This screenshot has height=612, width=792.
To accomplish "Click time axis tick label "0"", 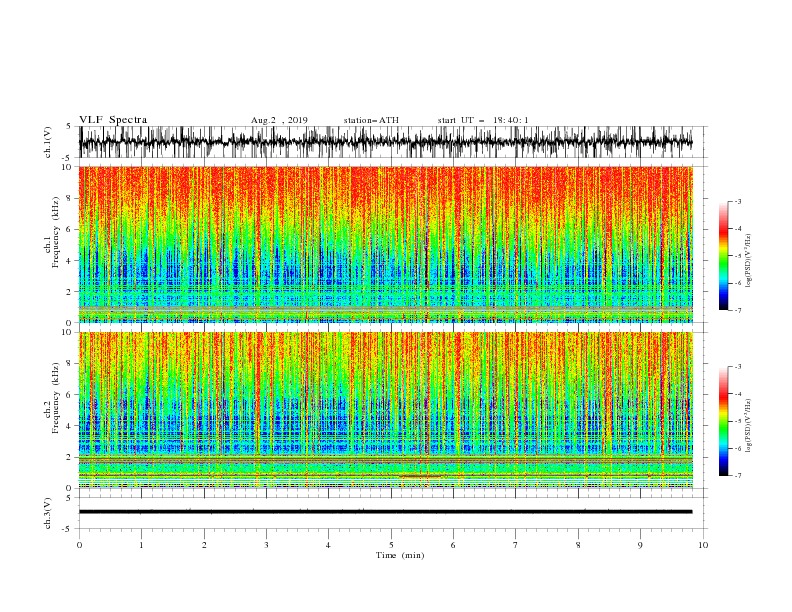I will click(79, 545).
